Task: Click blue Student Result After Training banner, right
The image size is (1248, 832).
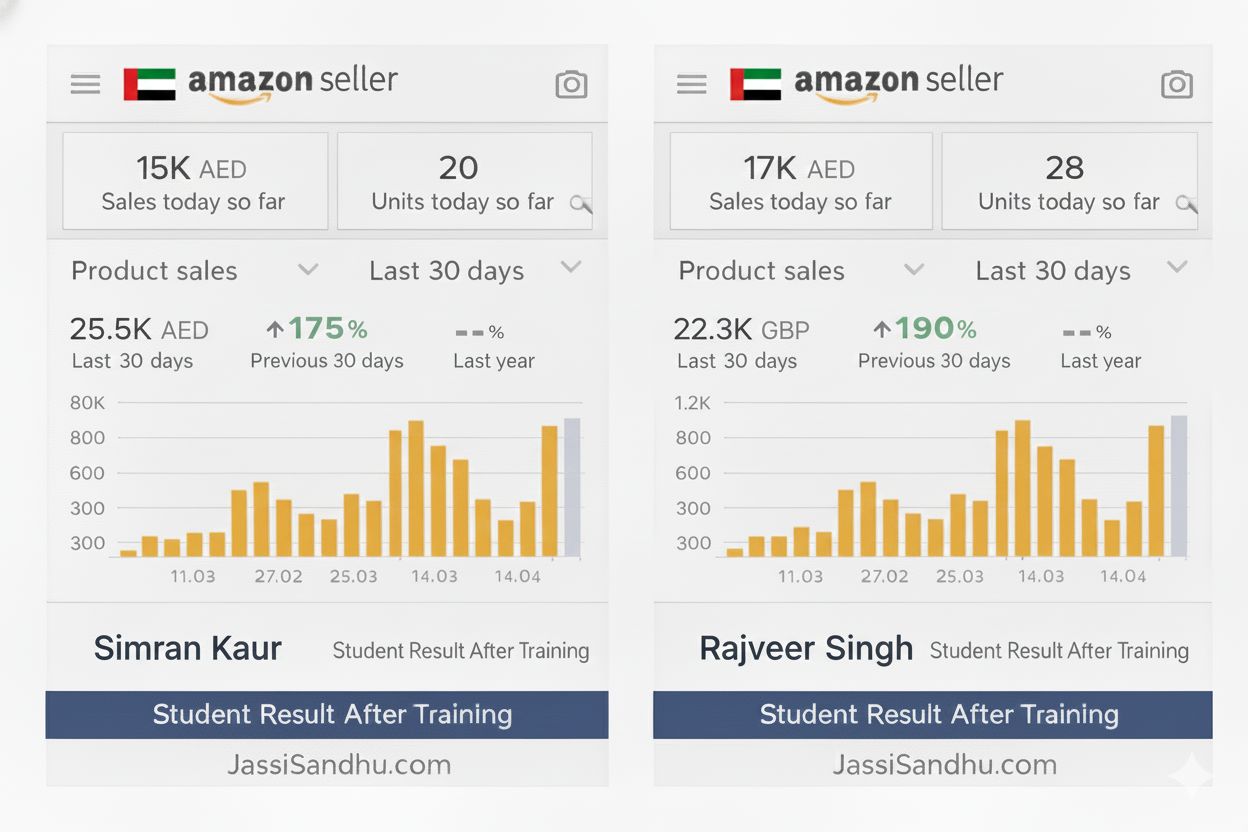Action: point(933,715)
